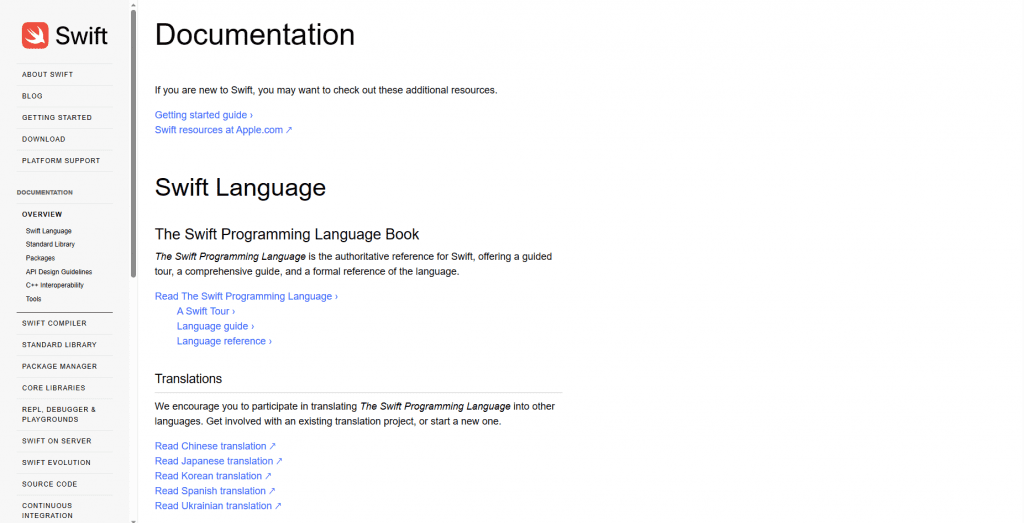
Task: Open the Language reference link
Action: coord(224,341)
